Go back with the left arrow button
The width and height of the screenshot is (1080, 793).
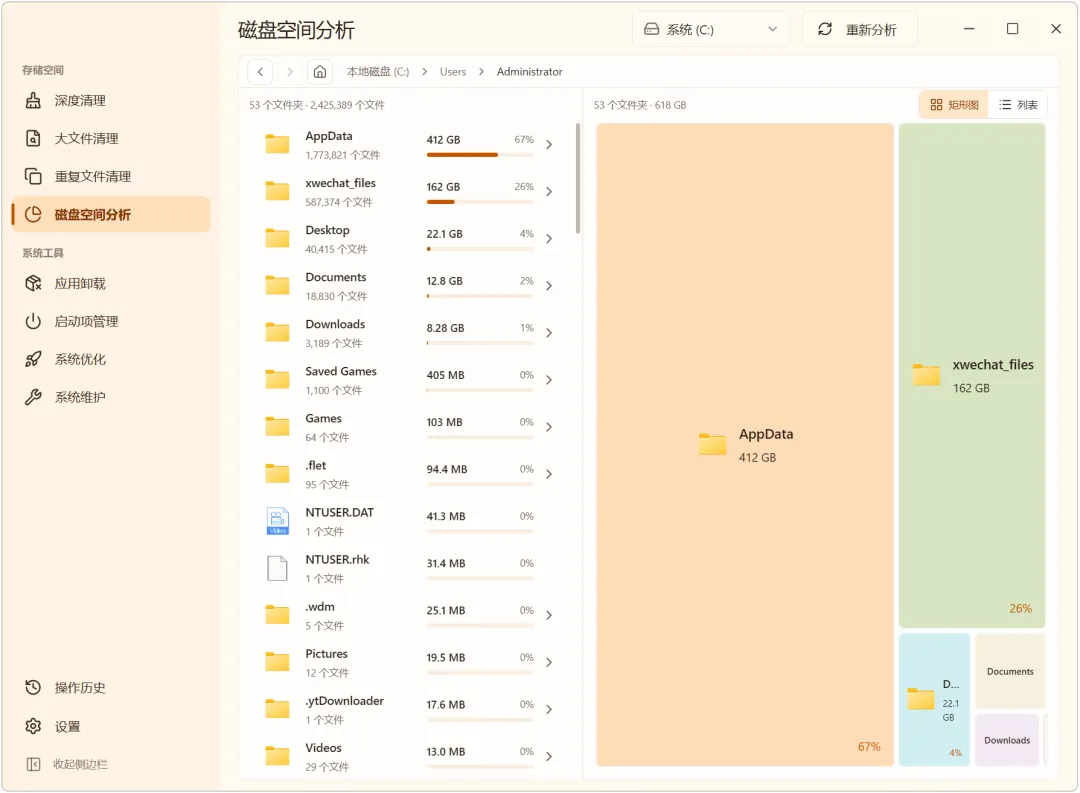[260, 72]
